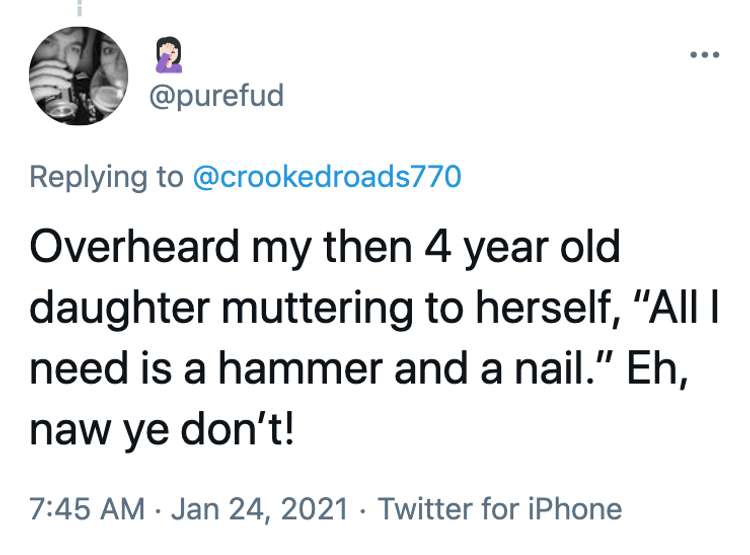Click the facepalm emoji display name
This screenshot has height=555, width=750.
(169, 55)
